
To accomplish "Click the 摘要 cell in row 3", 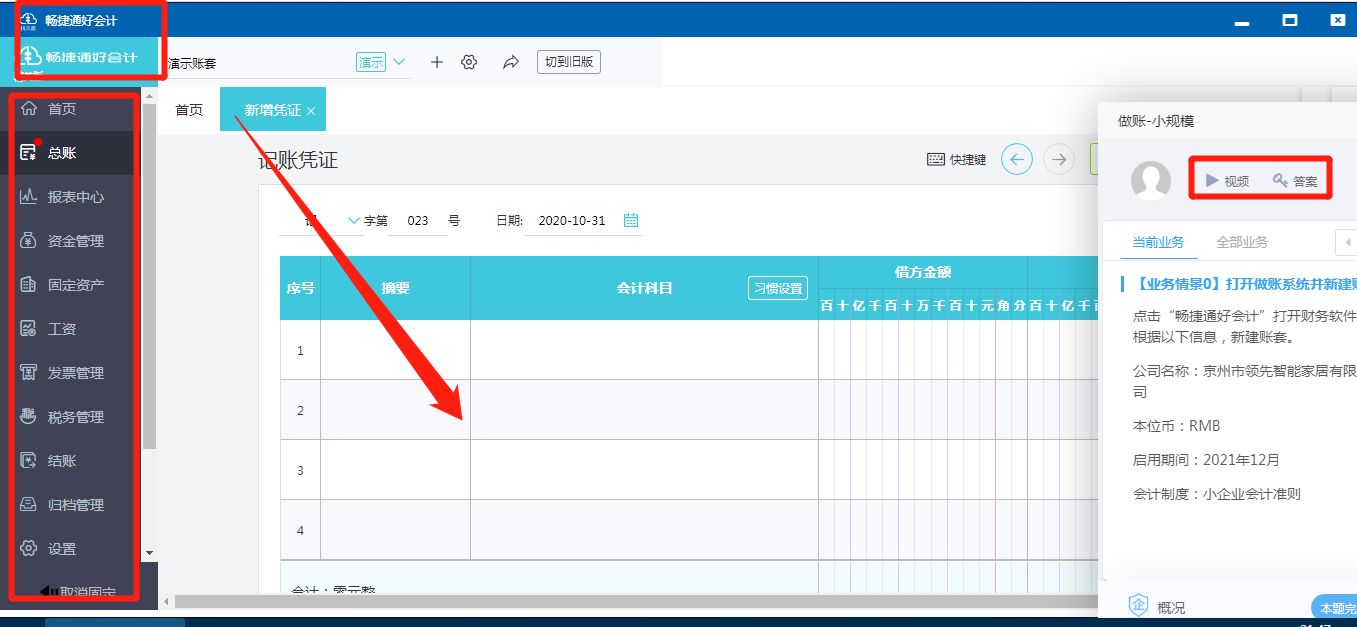I will [x=395, y=470].
